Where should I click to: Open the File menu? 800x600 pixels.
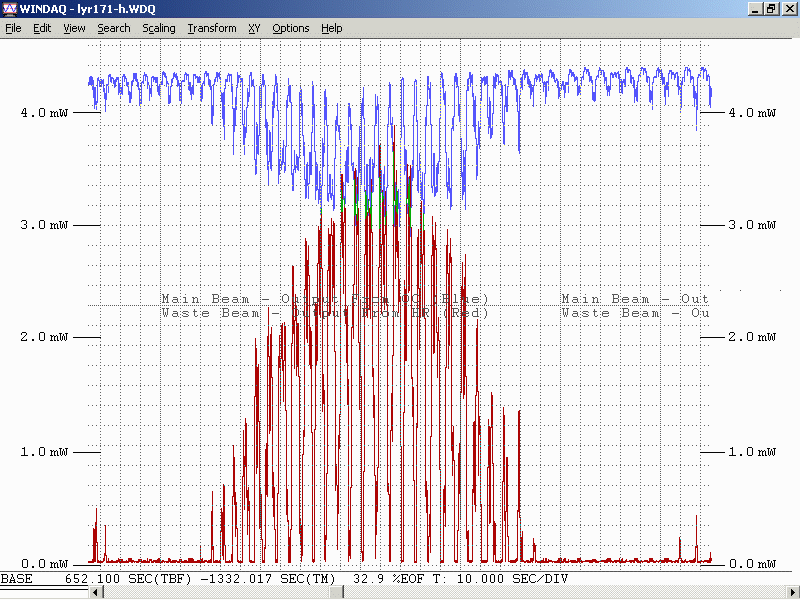[13, 28]
